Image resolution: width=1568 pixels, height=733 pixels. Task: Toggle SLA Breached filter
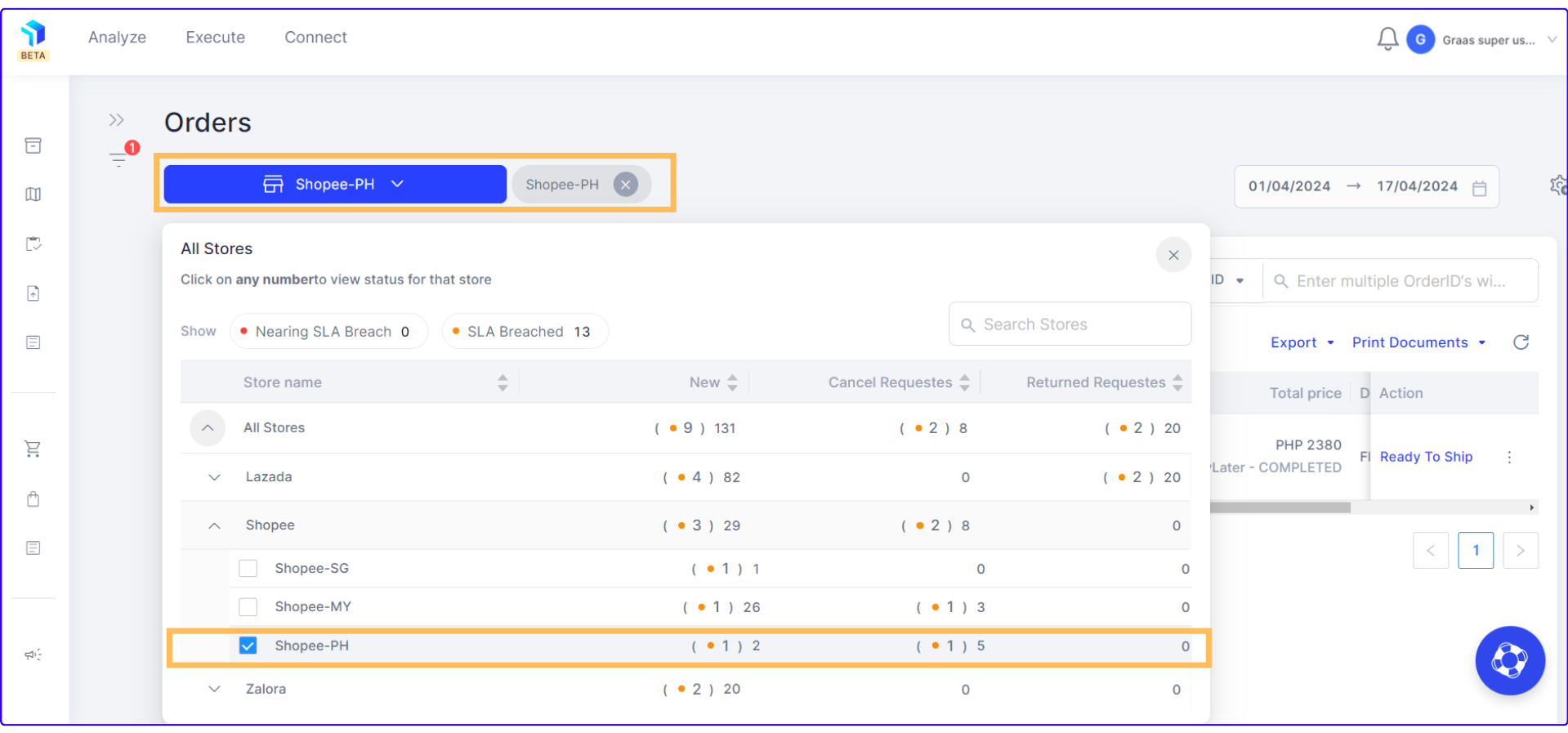[525, 332]
